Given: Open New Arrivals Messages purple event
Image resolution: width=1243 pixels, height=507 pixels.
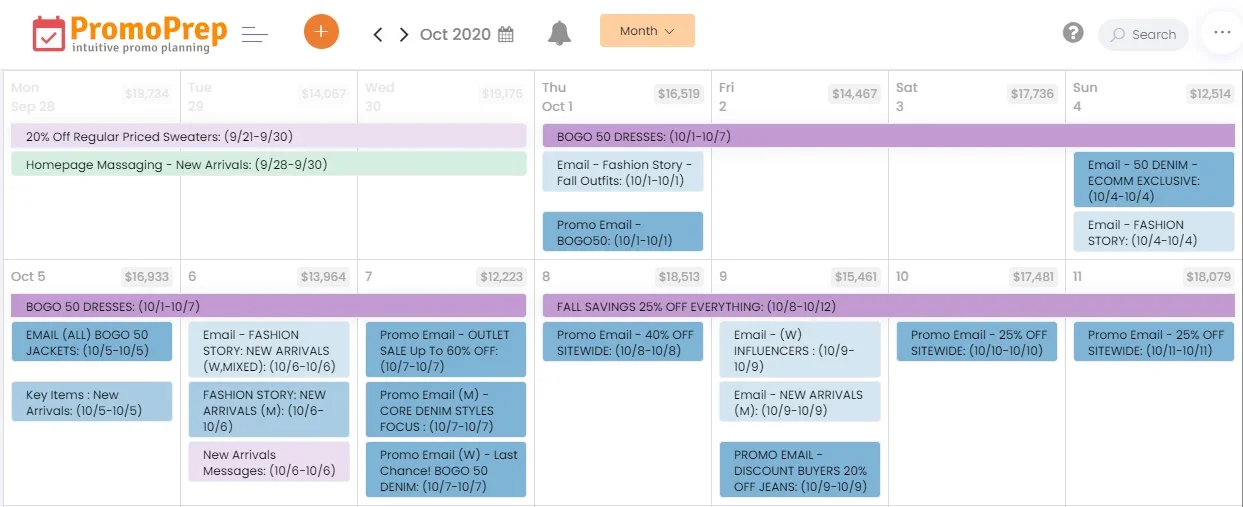Looking at the screenshot, I should 268,462.
